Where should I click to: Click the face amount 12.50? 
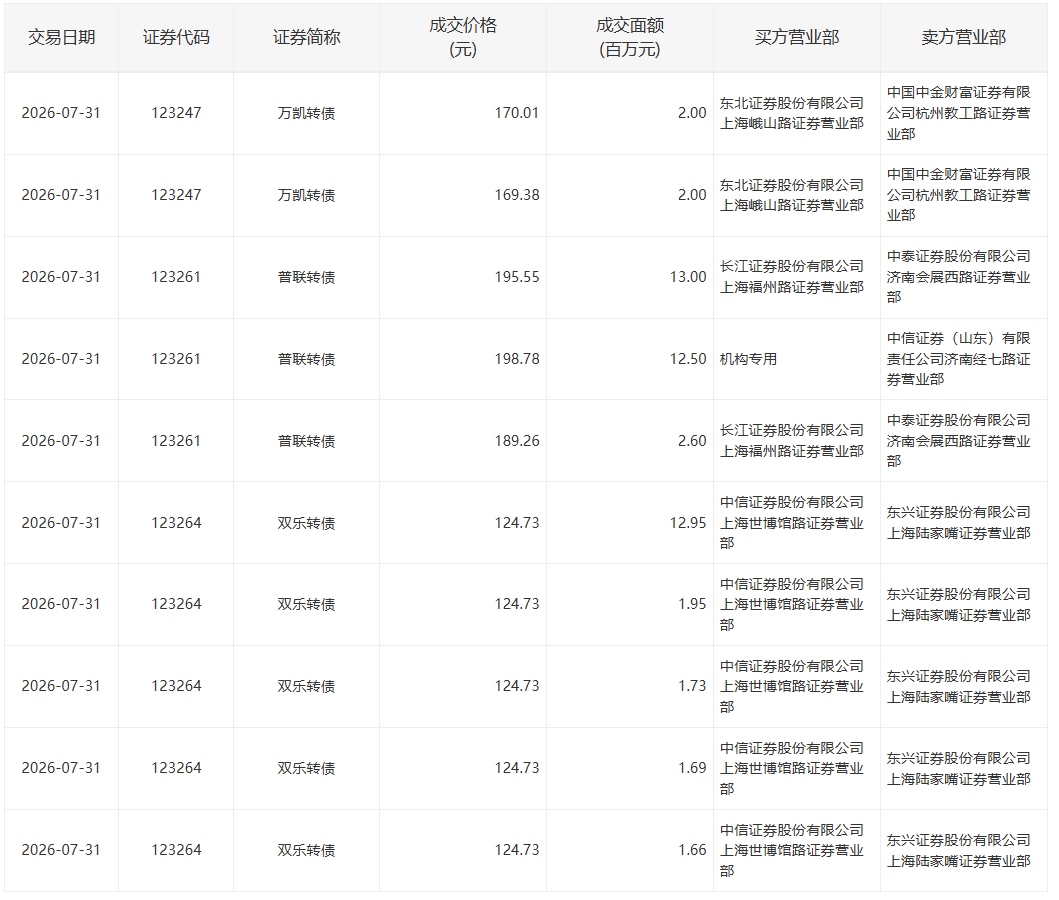[688, 359]
